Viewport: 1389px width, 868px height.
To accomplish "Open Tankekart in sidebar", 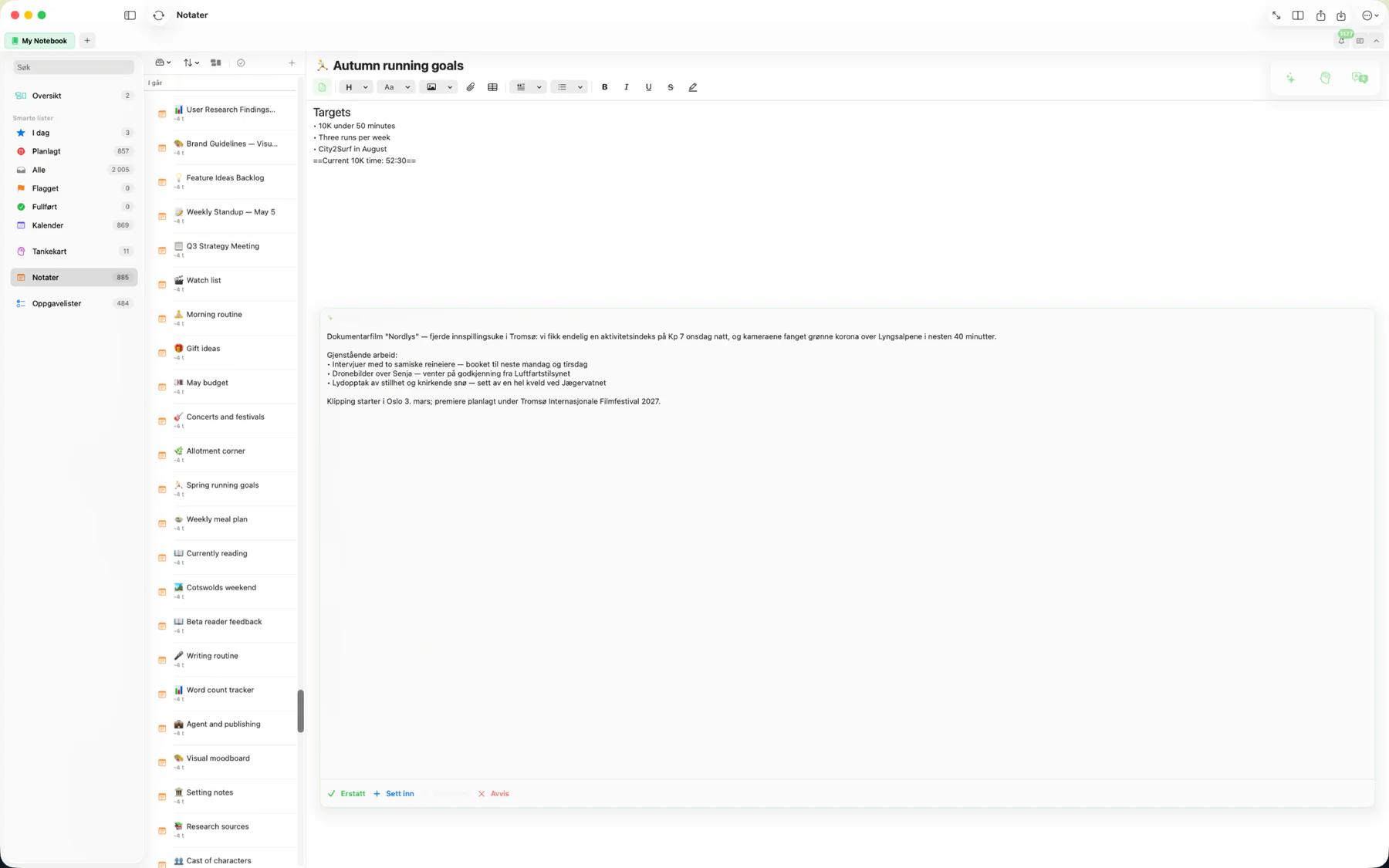I will [x=73, y=252].
